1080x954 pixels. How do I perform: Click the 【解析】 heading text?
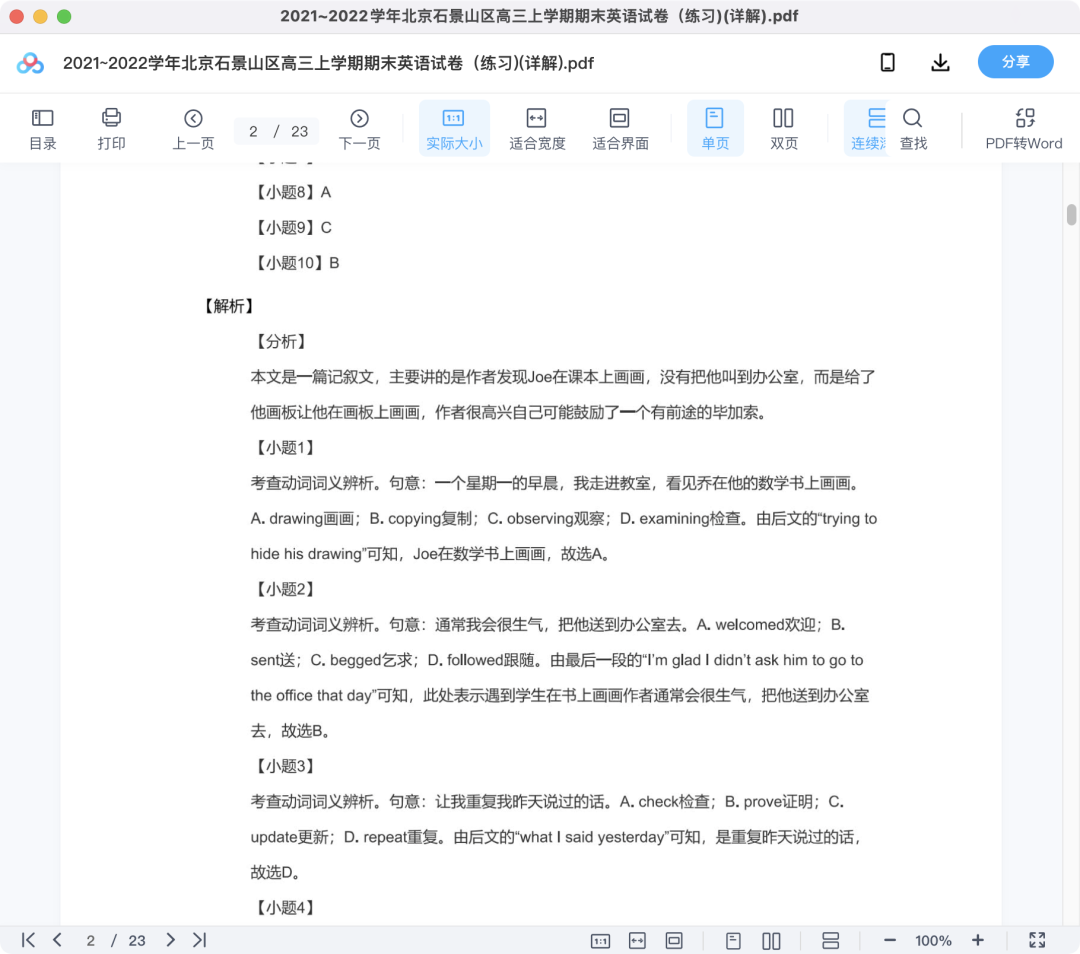[x=229, y=306]
